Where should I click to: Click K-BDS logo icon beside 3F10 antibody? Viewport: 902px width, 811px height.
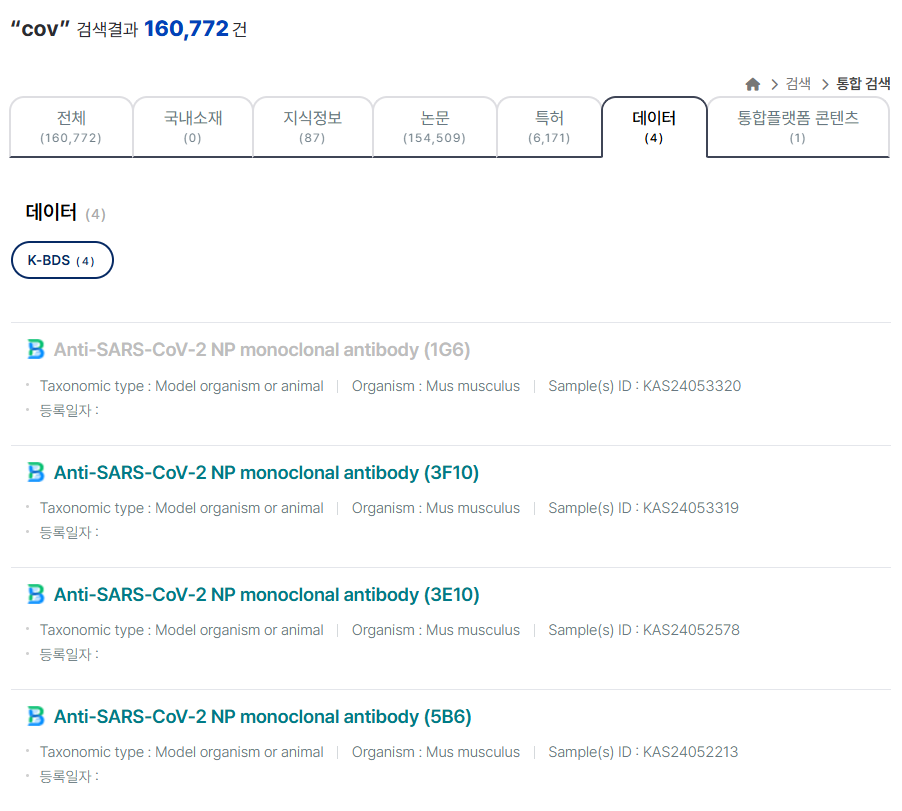point(36,472)
